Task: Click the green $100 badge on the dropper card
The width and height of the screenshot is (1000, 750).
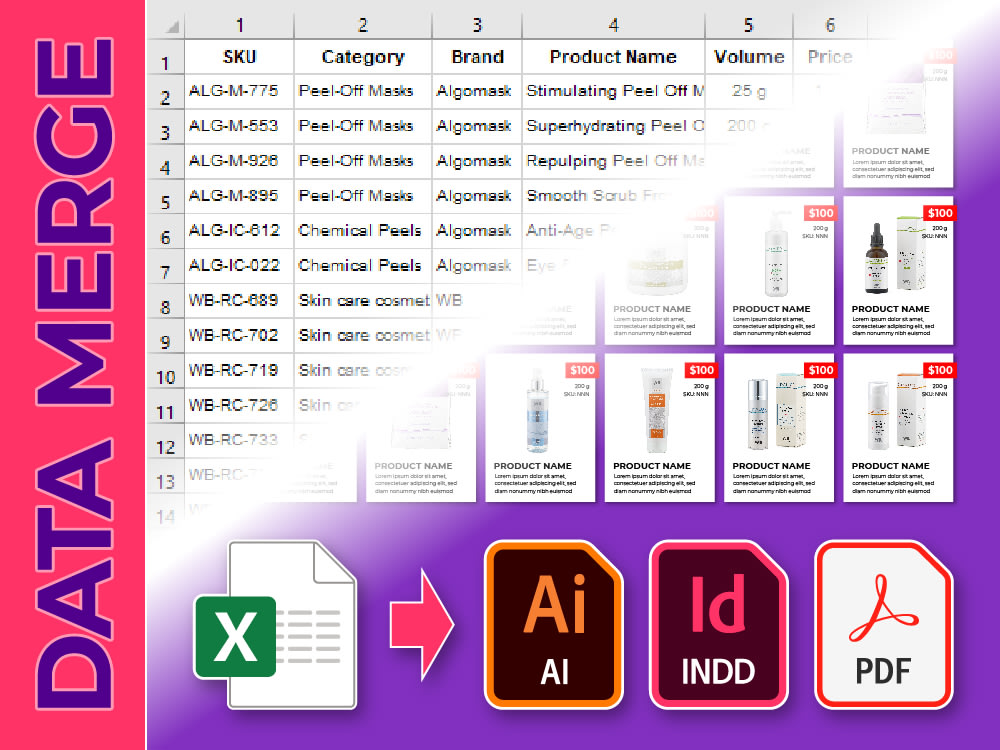Action: pos(938,213)
